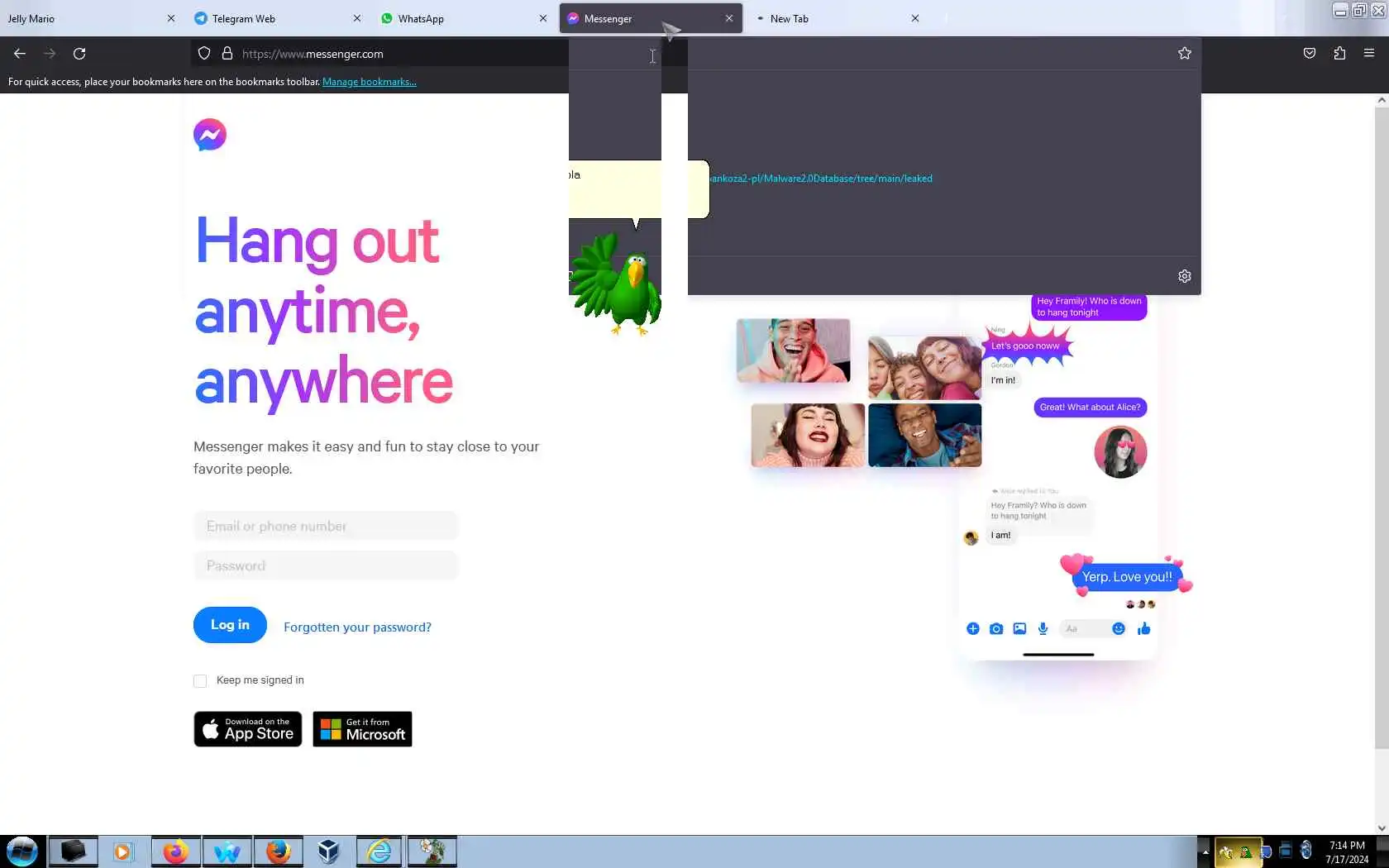The height and width of the screenshot is (868, 1389).
Task: Click the parrot's yellow speech balloon
Action: click(638, 189)
